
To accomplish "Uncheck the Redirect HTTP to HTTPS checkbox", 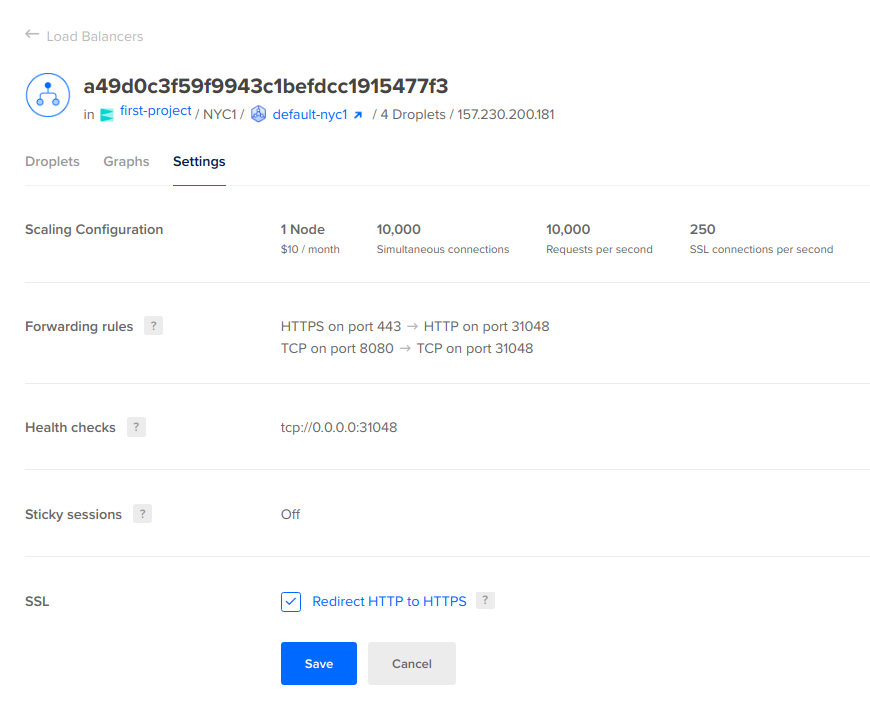I will pyautogui.click(x=291, y=602).
